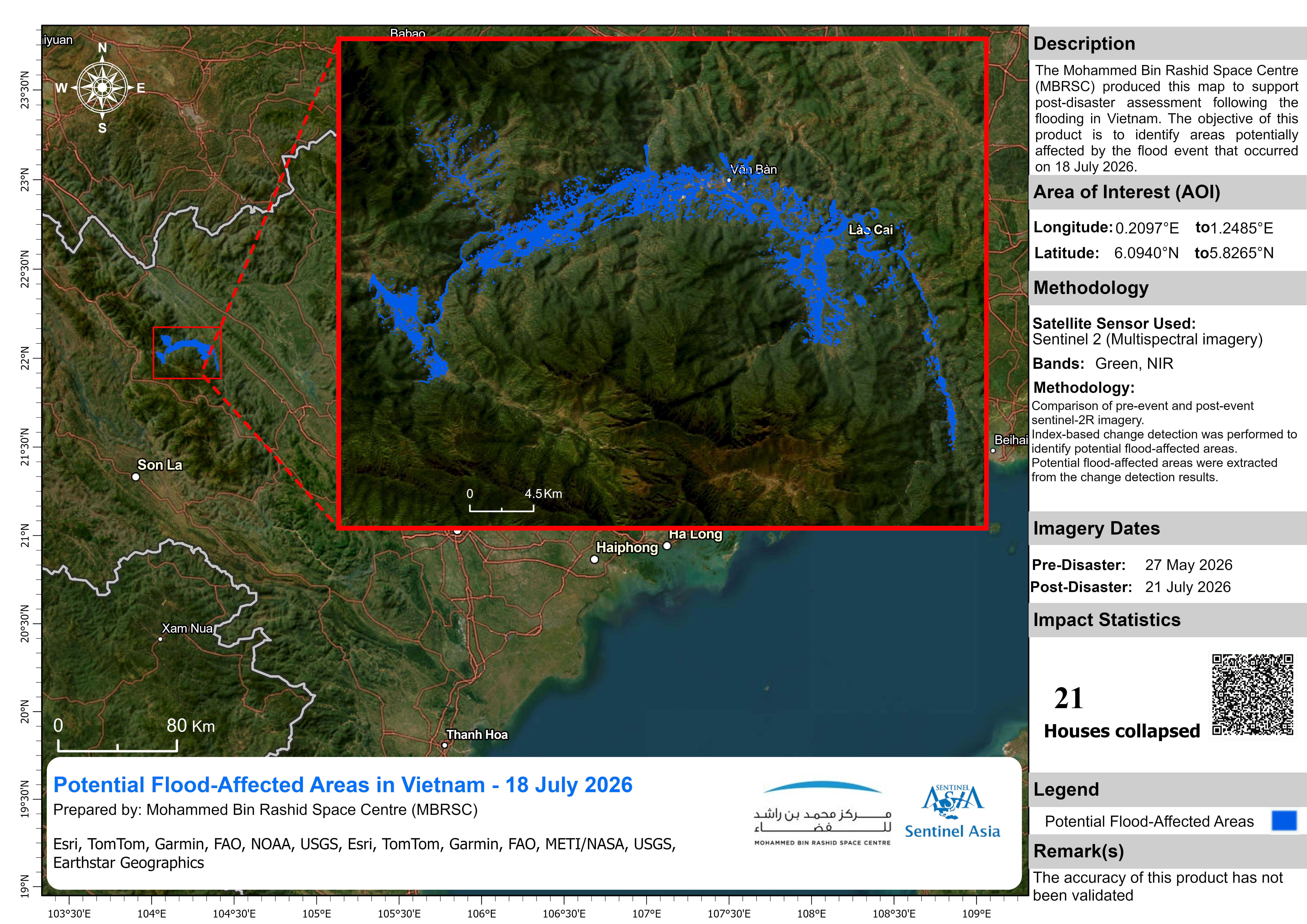Viewport: 1307px width, 924px height.
Task: Click the post-disaster date "21 July 2026"
Action: click(1188, 587)
